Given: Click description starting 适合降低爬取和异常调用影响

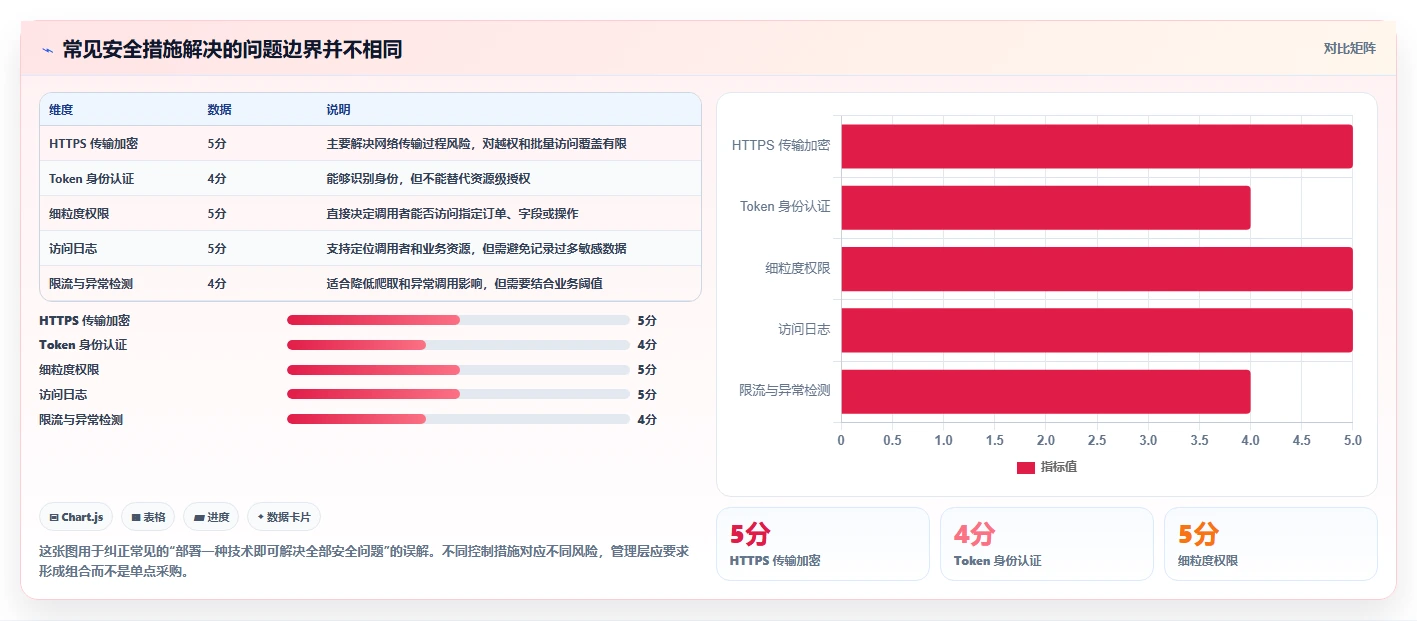Looking at the screenshot, I should click(465, 284).
